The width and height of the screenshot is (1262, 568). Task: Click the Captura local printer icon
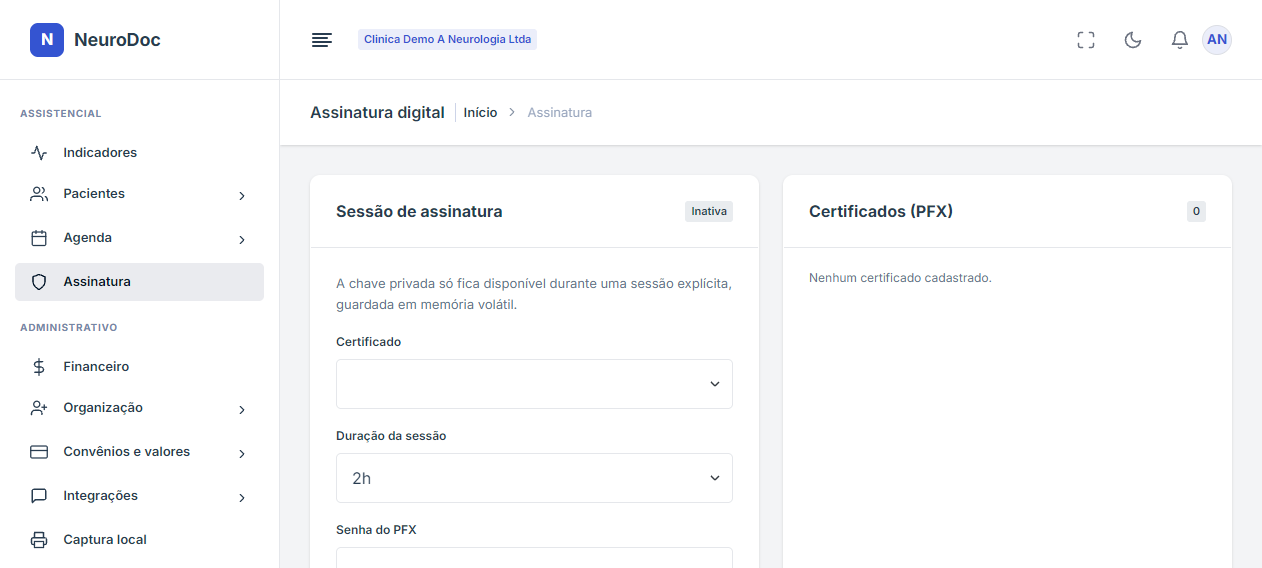[39, 540]
